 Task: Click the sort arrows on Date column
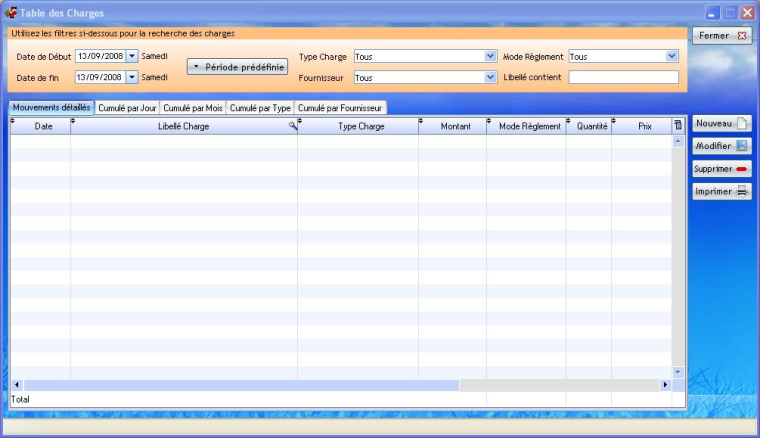13,121
